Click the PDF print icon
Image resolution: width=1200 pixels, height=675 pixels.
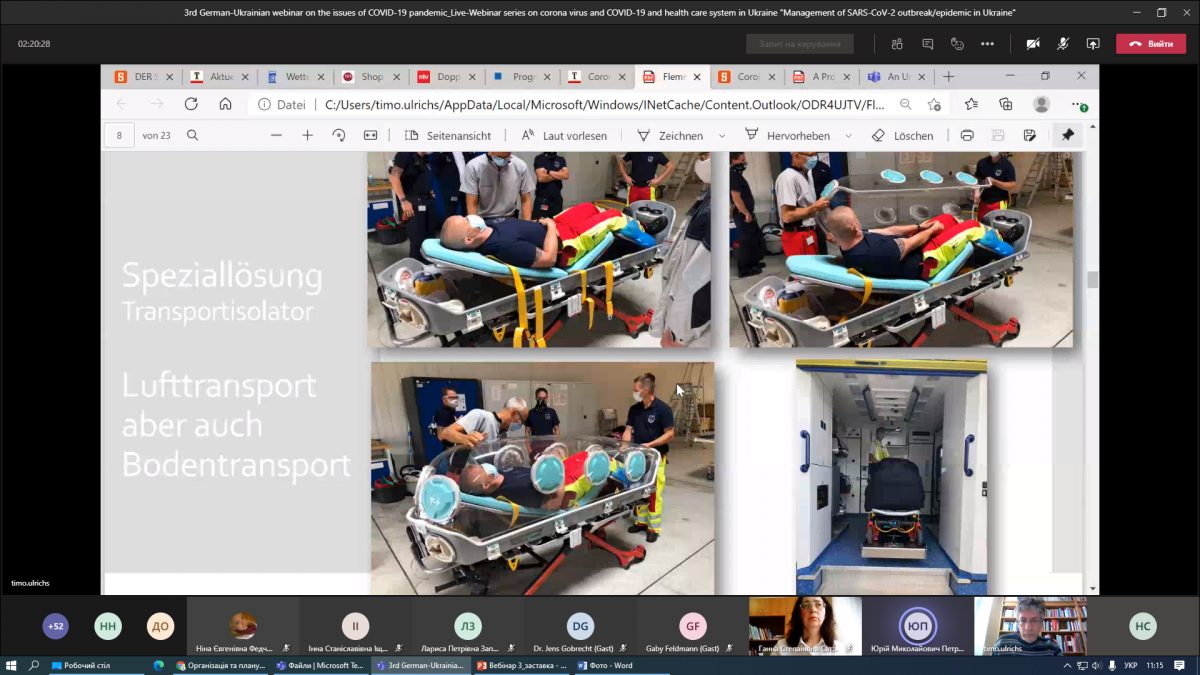tap(967, 136)
